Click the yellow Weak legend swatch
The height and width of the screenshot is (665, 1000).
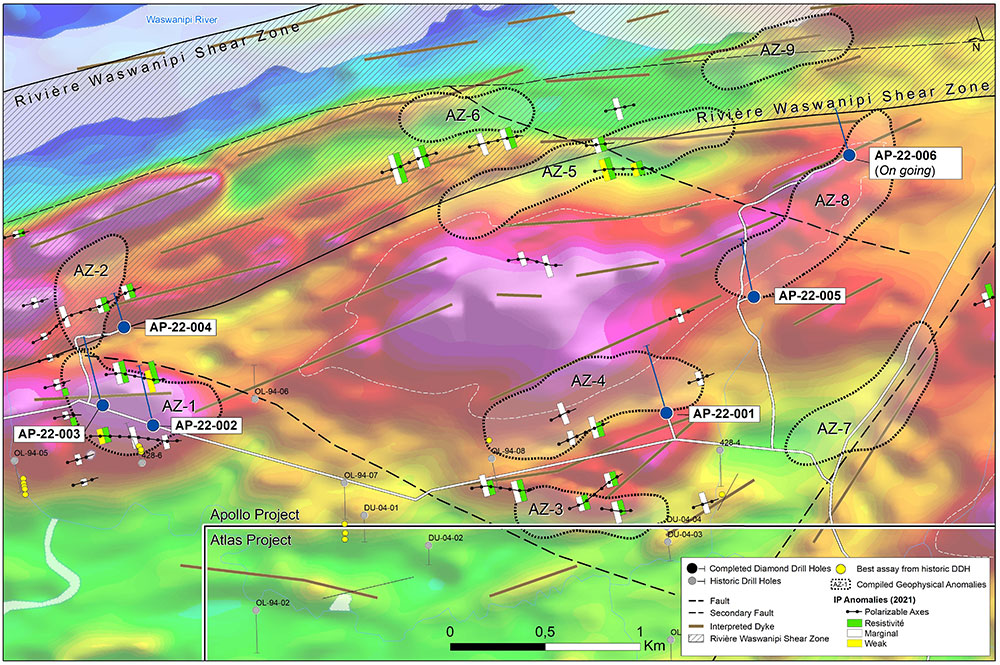855,643
